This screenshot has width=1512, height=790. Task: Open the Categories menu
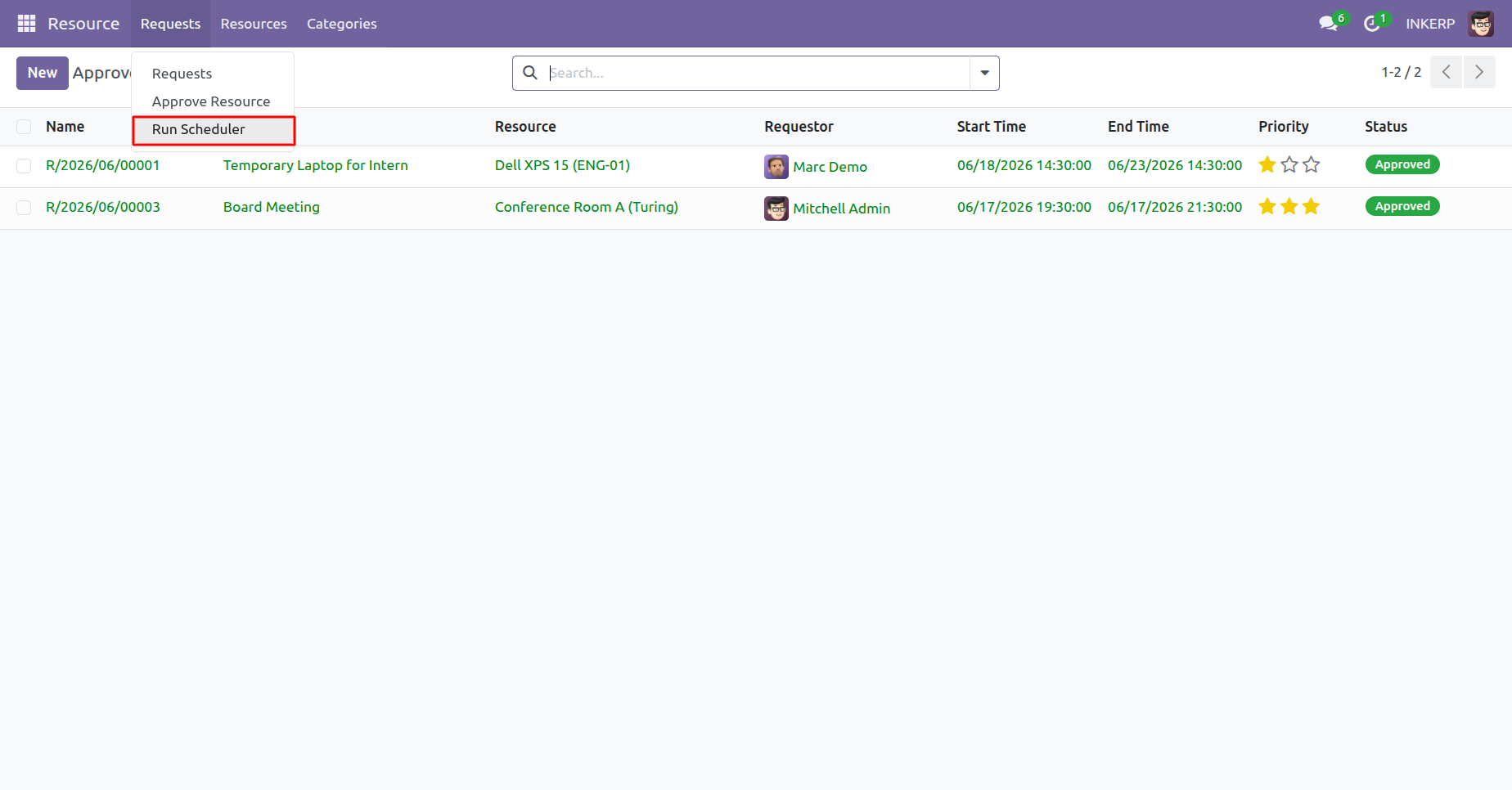click(342, 24)
